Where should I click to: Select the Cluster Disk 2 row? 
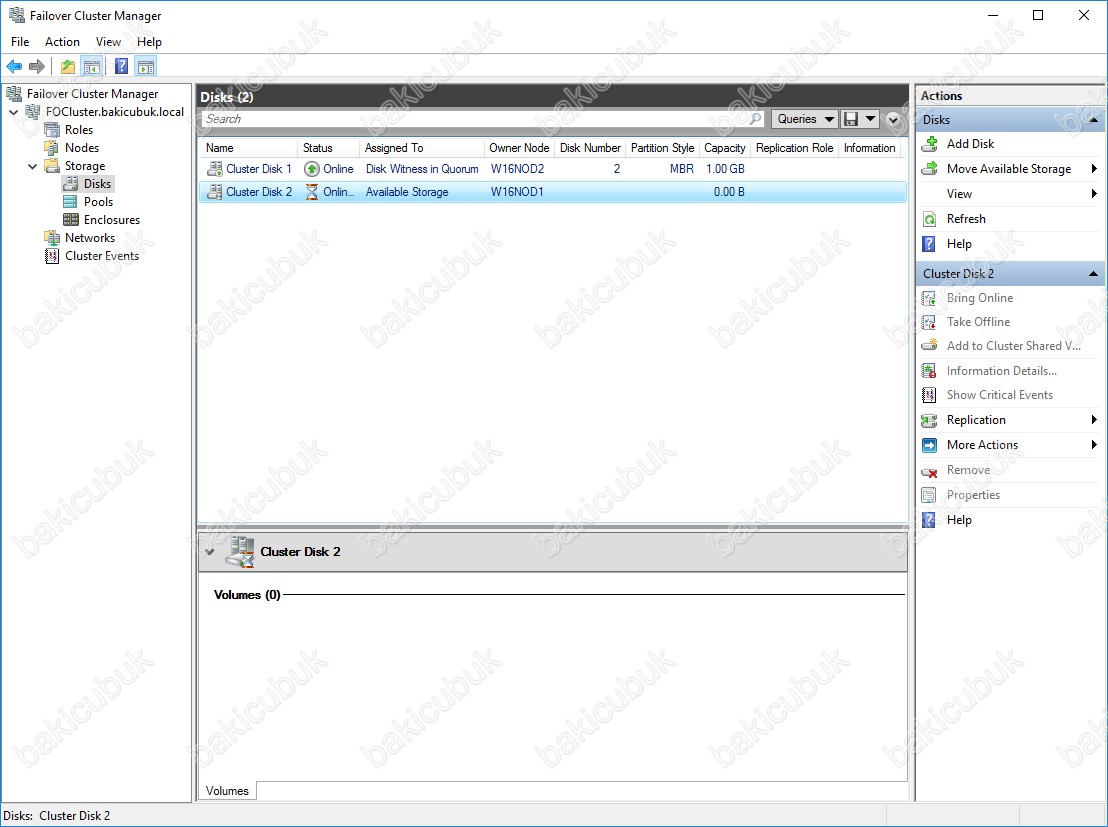(x=552, y=192)
